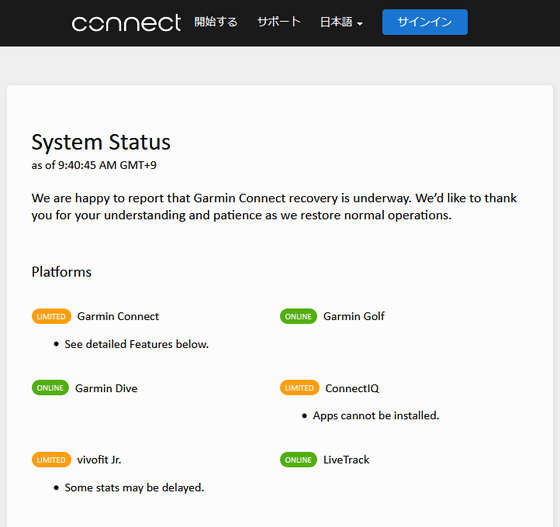Click the ONLINE badge beside Garmin Dive
This screenshot has width=560, height=527.
tap(50, 388)
